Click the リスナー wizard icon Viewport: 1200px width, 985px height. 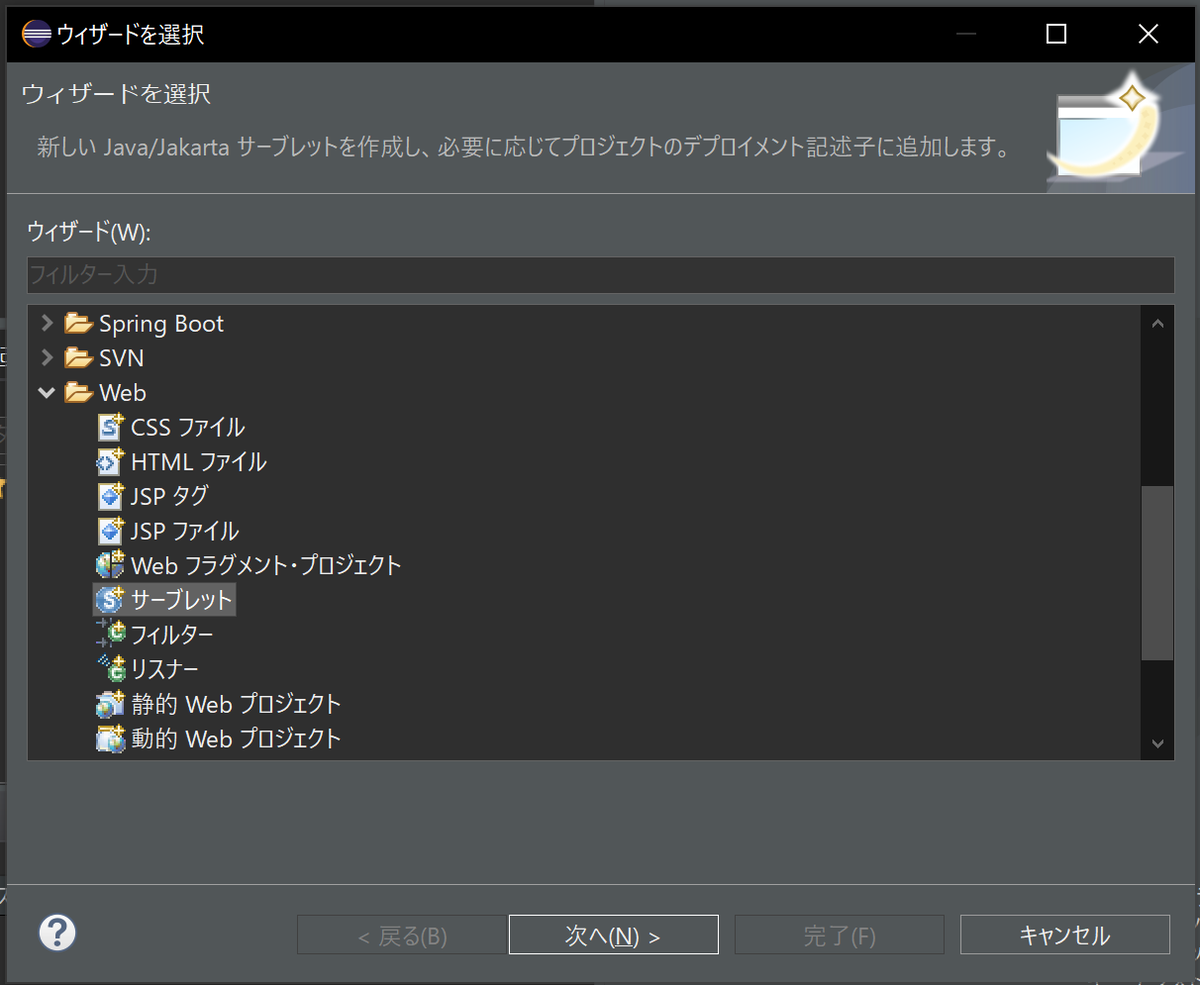110,669
